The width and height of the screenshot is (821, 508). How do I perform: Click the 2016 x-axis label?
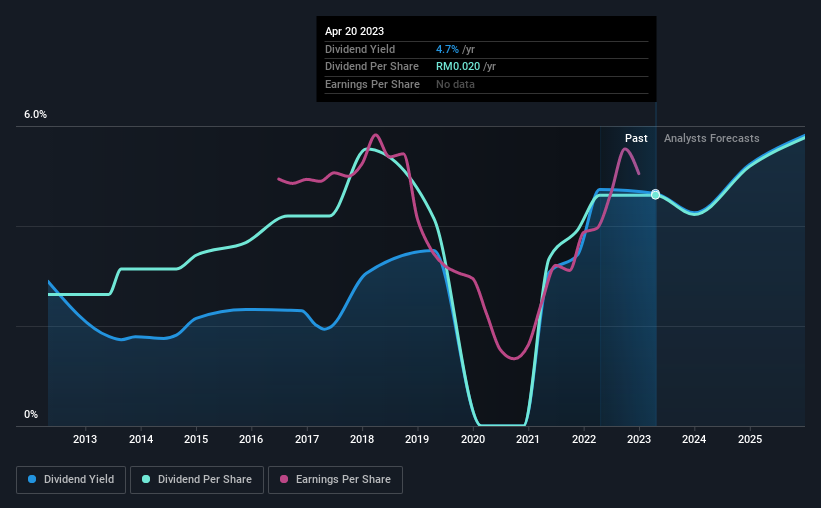(x=251, y=439)
